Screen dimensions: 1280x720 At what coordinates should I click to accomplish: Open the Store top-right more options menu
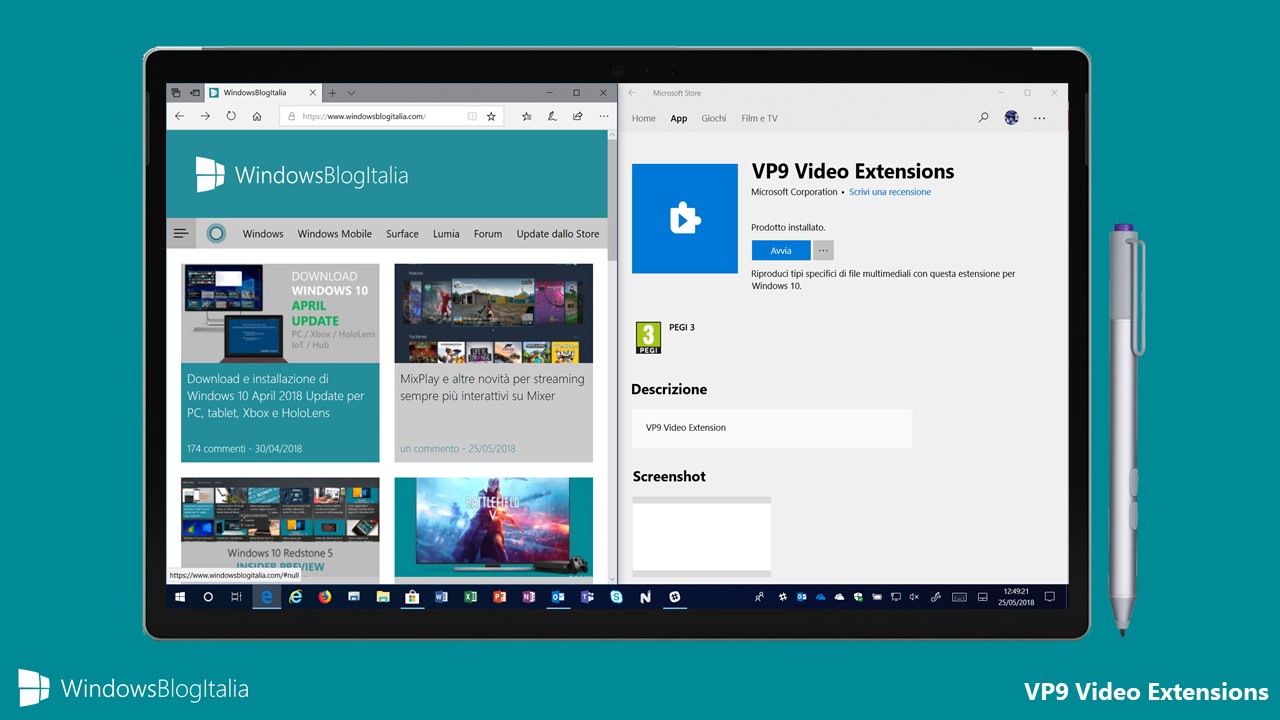tap(1039, 118)
